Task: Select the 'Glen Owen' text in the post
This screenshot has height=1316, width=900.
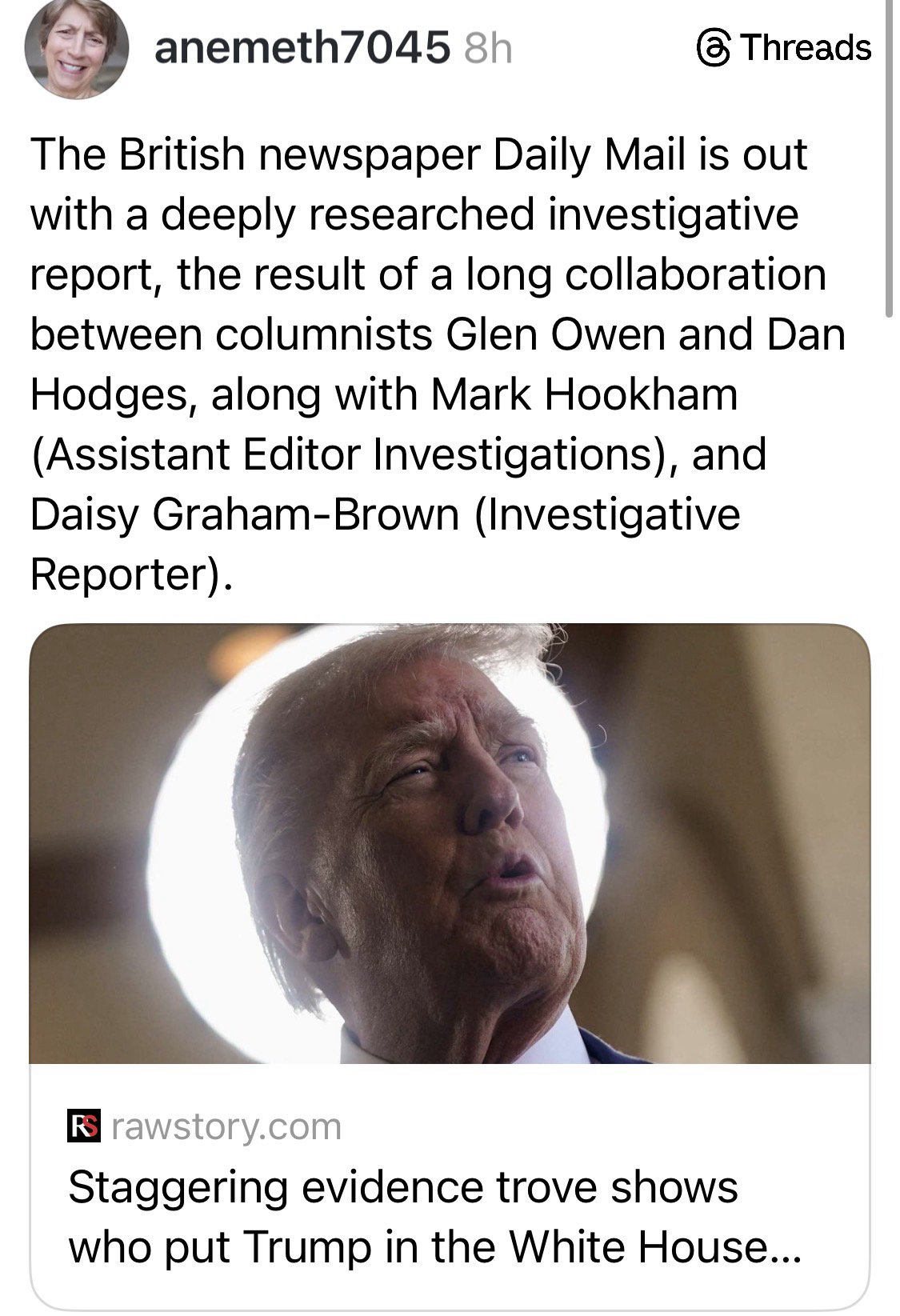Action: 553,334
